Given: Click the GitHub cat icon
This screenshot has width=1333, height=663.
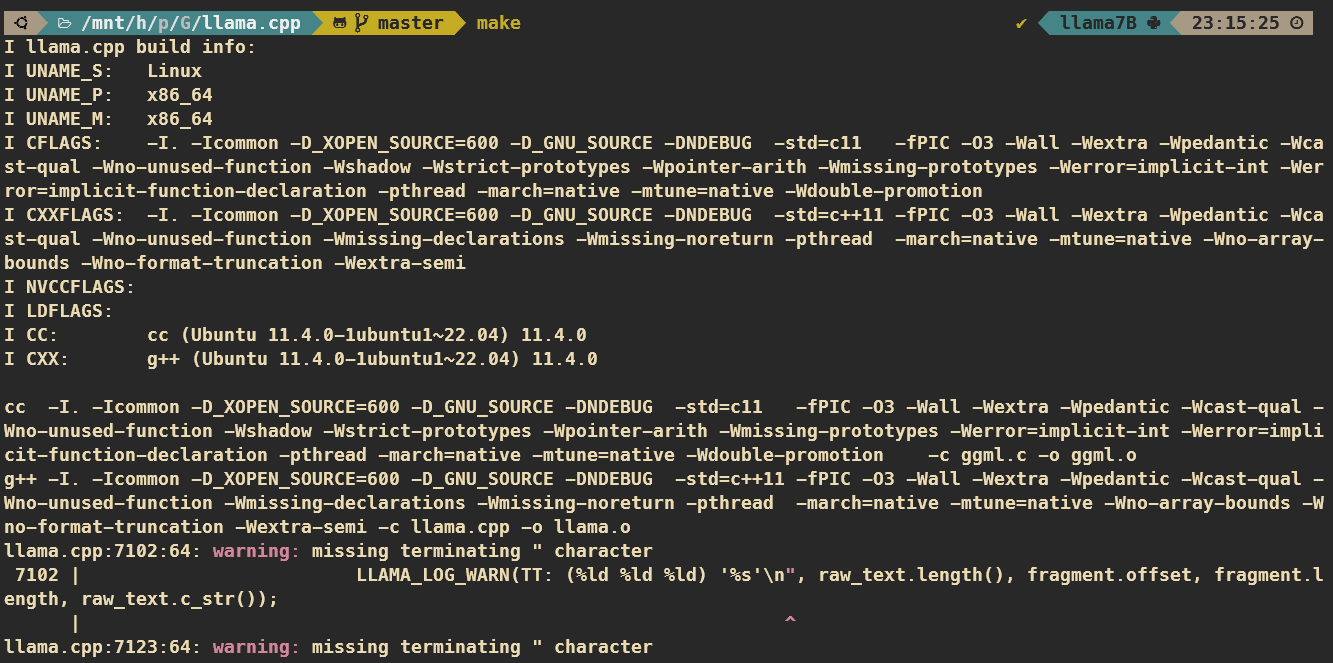Looking at the screenshot, I should (x=340, y=23).
